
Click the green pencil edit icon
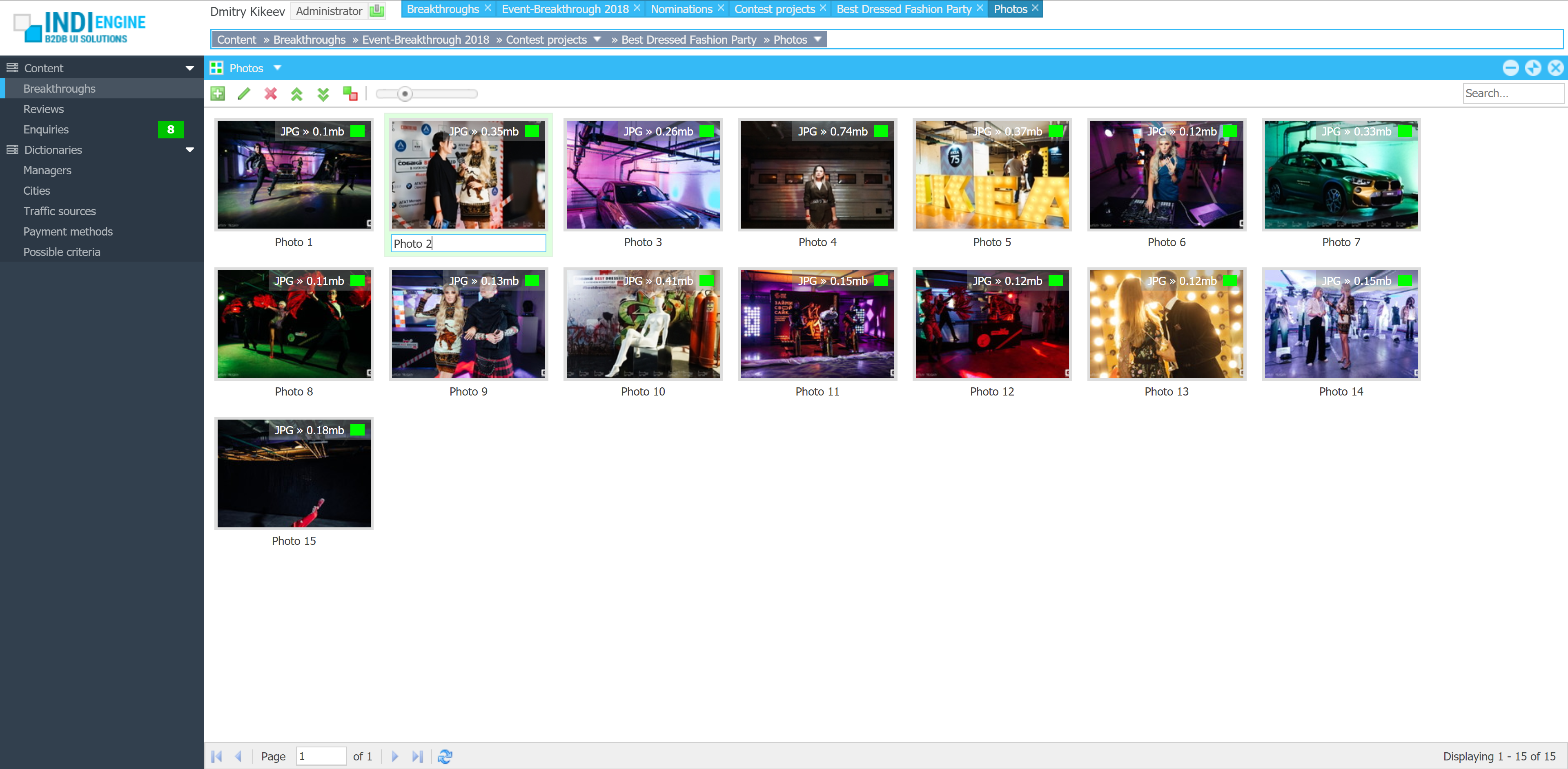click(244, 94)
